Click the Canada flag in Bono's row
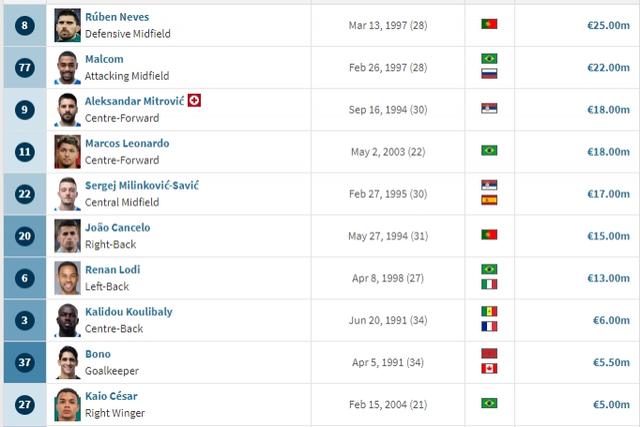 click(489, 369)
